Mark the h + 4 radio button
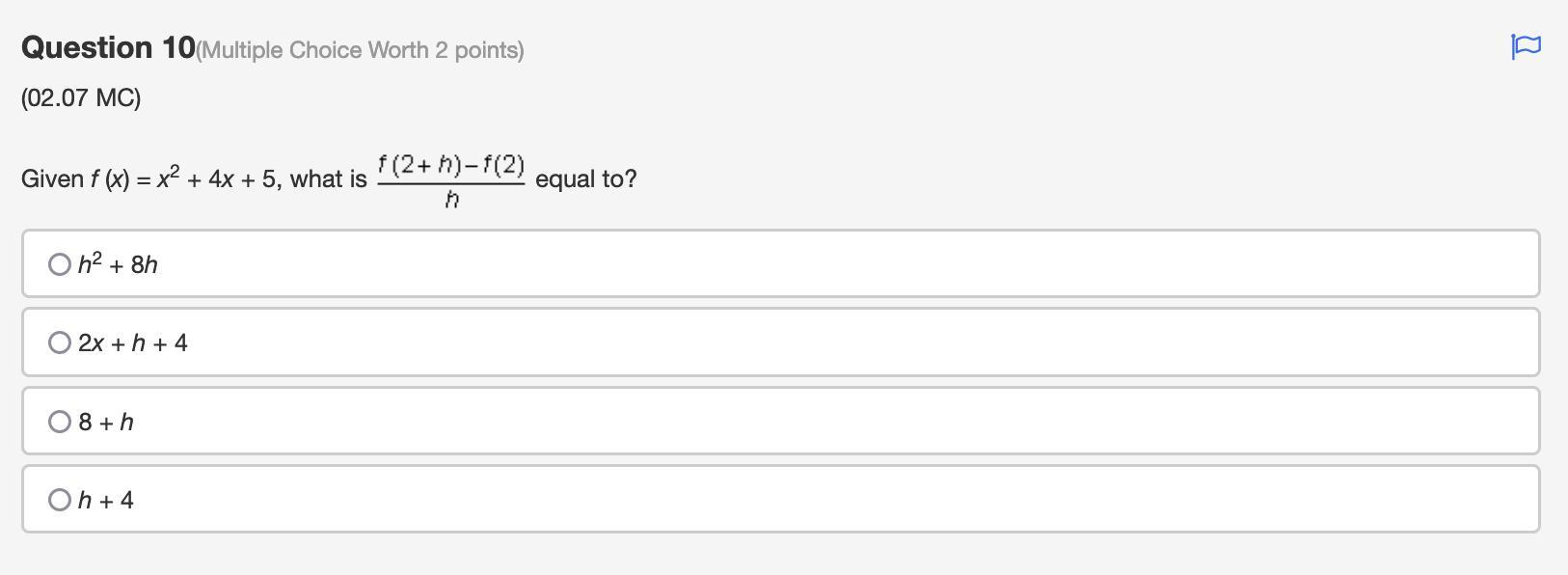Viewport: 1568px width, 575px height. pyautogui.click(x=60, y=500)
